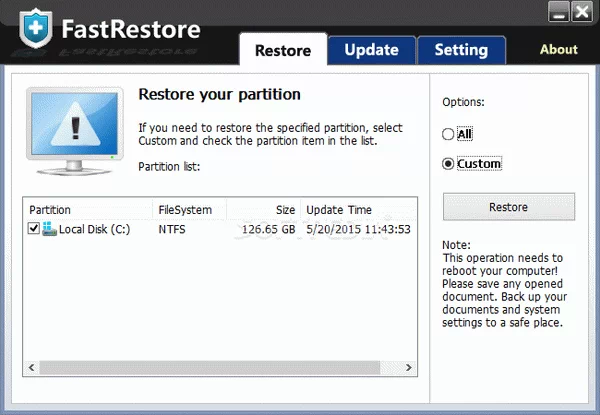The width and height of the screenshot is (600, 415).
Task: Click the NTFS file system cell
Action: click(172, 229)
